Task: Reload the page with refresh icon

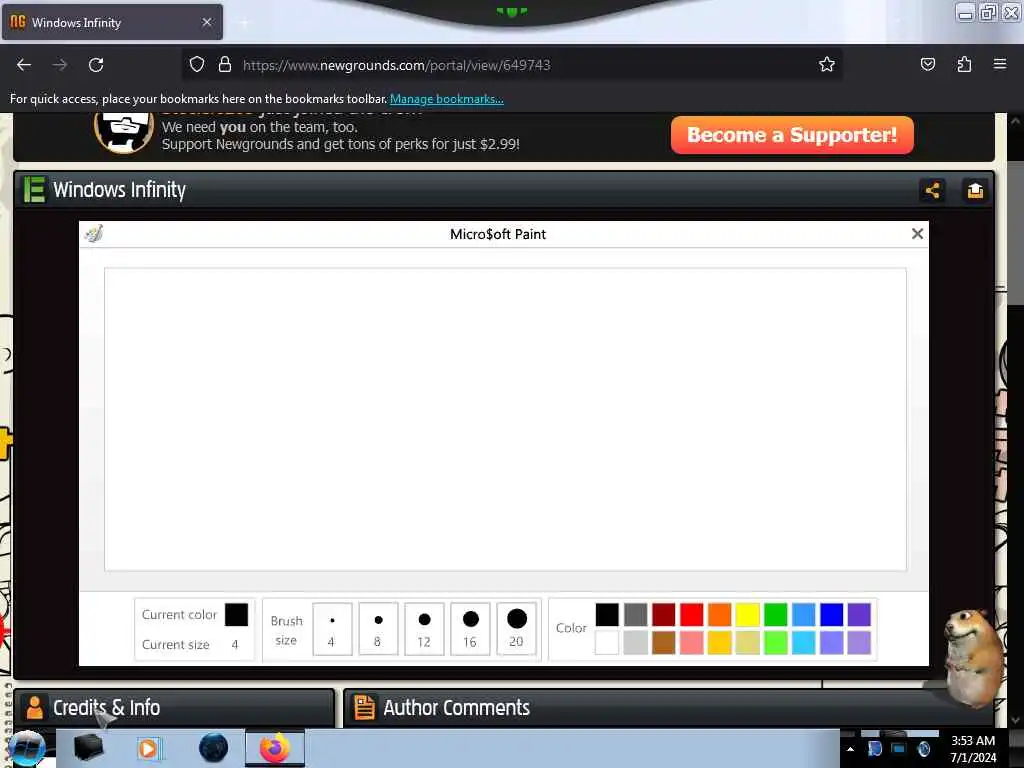Action: (x=96, y=65)
